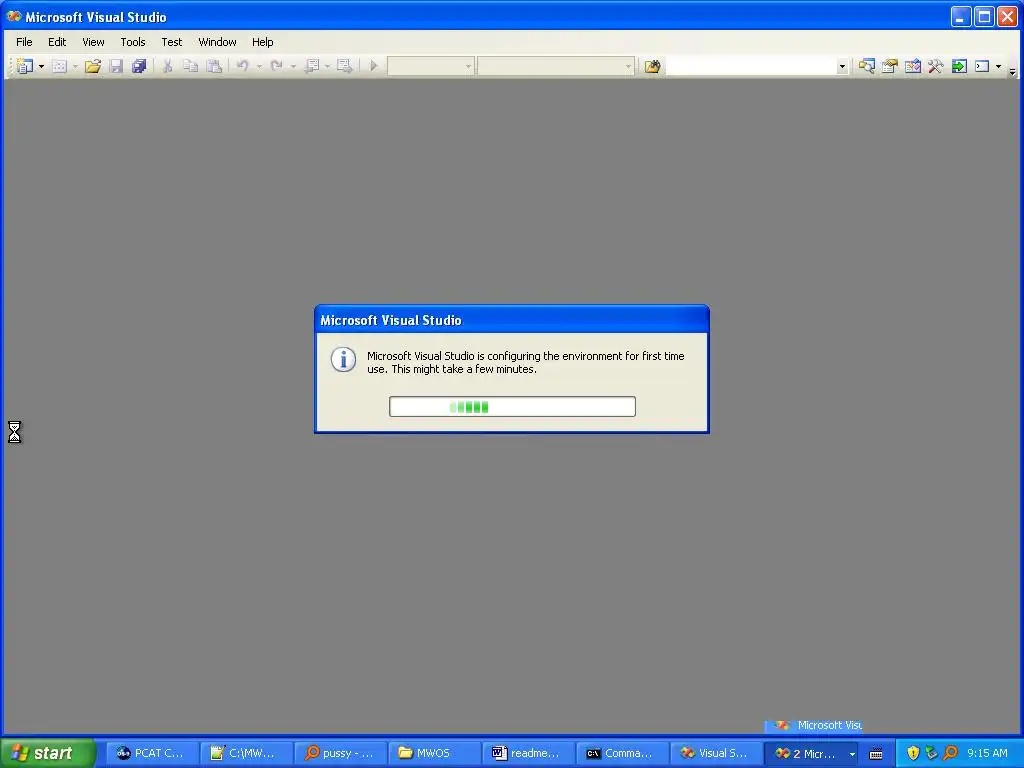The height and width of the screenshot is (768, 1024).
Task: Click the Visual Studio title bar icon
Action: coord(14,16)
